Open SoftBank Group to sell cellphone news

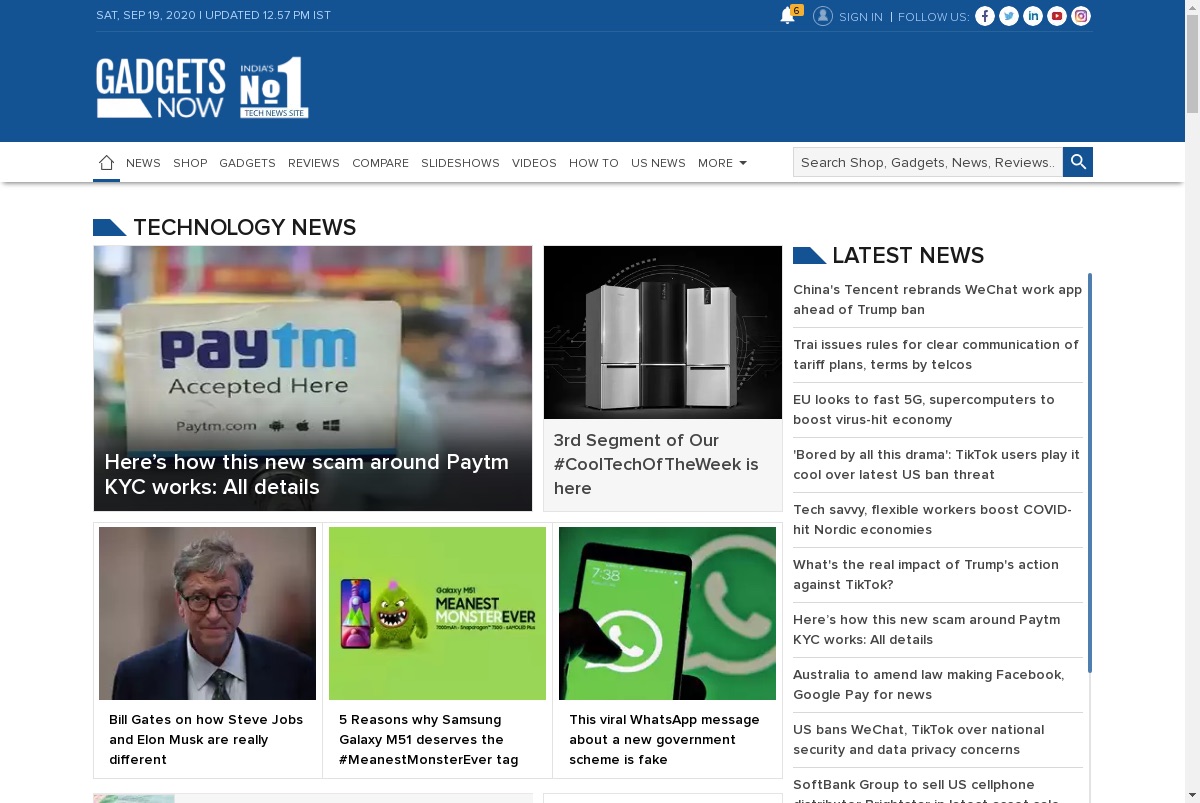[x=926, y=790]
